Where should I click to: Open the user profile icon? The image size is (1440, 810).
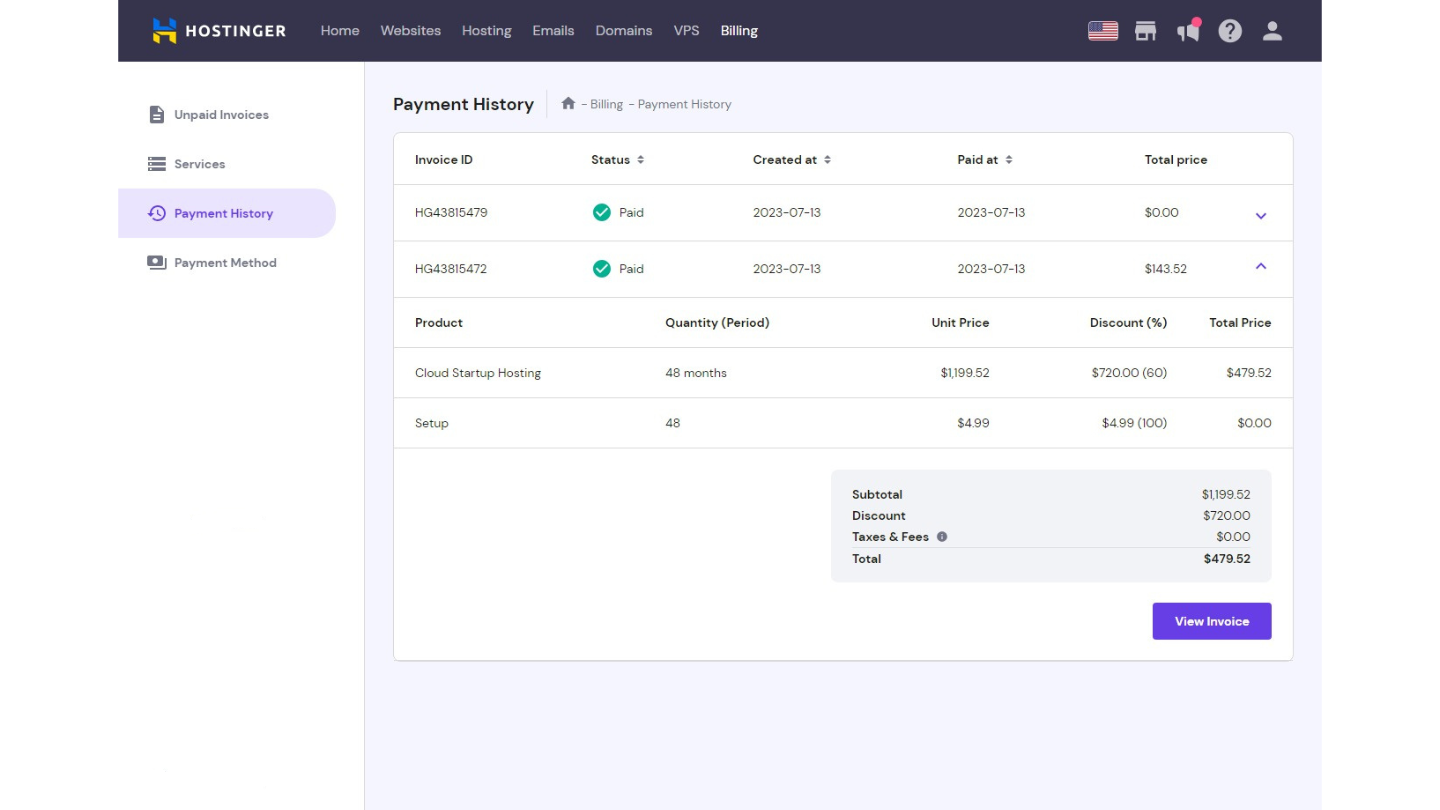coord(1272,31)
